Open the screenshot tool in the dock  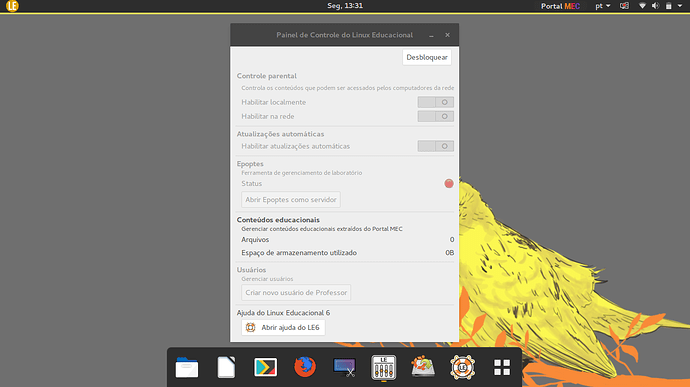click(x=344, y=367)
